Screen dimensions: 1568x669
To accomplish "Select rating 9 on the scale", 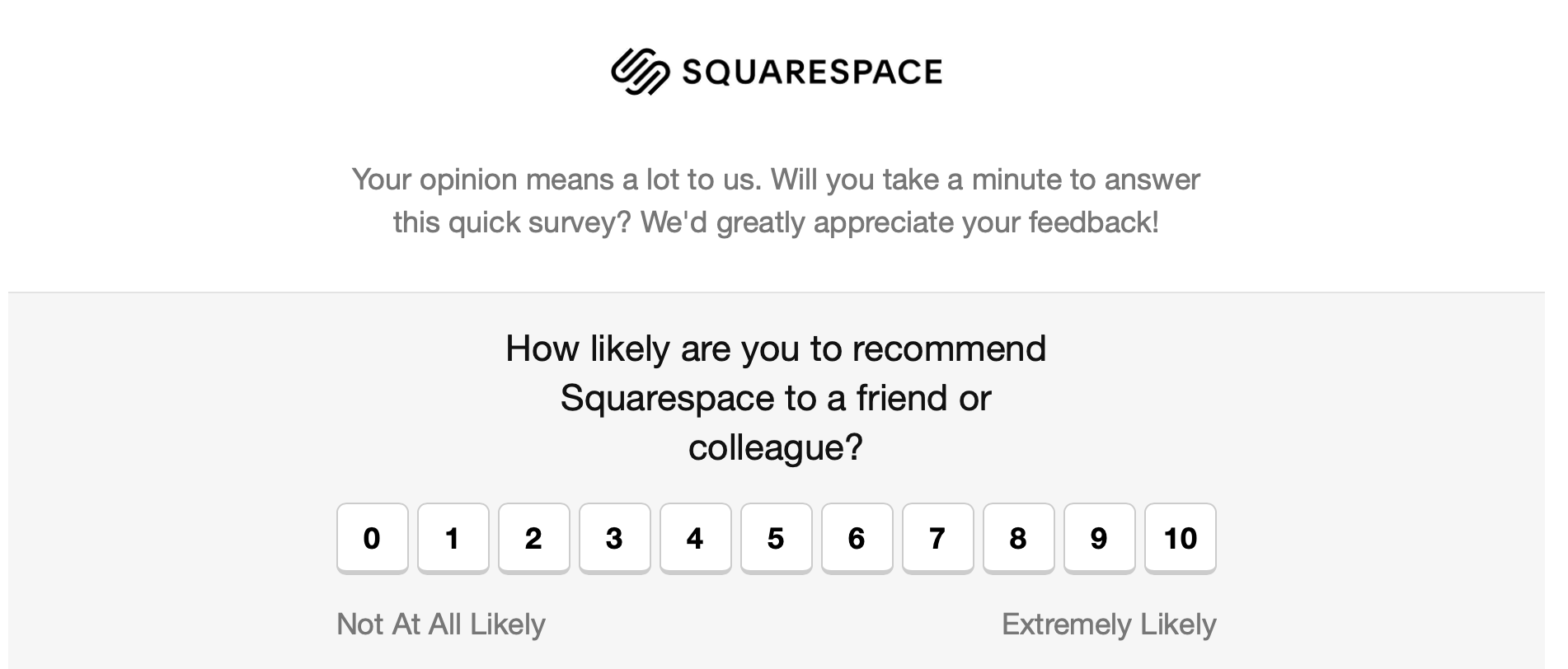I will pyautogui.click(x=1099, y=538).
